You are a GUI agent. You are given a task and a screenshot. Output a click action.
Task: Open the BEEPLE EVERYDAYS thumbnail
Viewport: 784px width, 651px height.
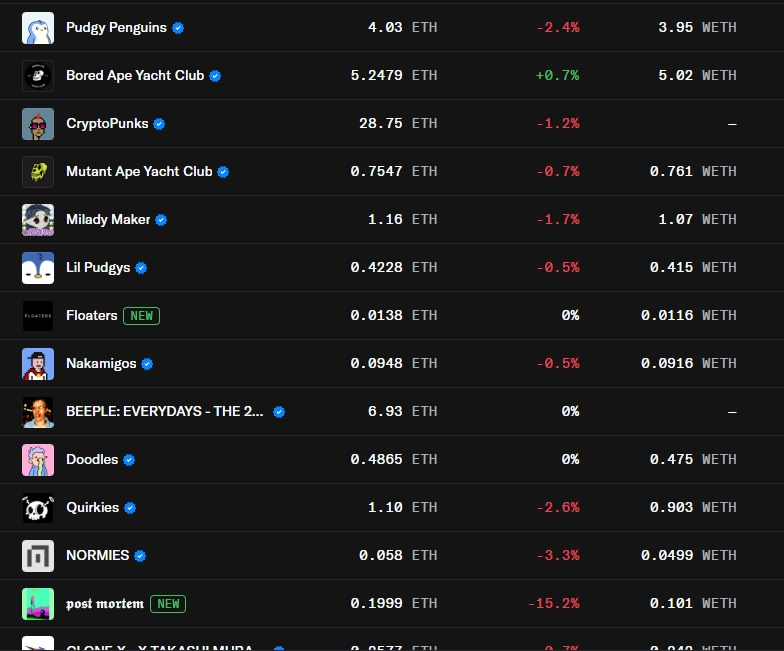coord(38,412)
